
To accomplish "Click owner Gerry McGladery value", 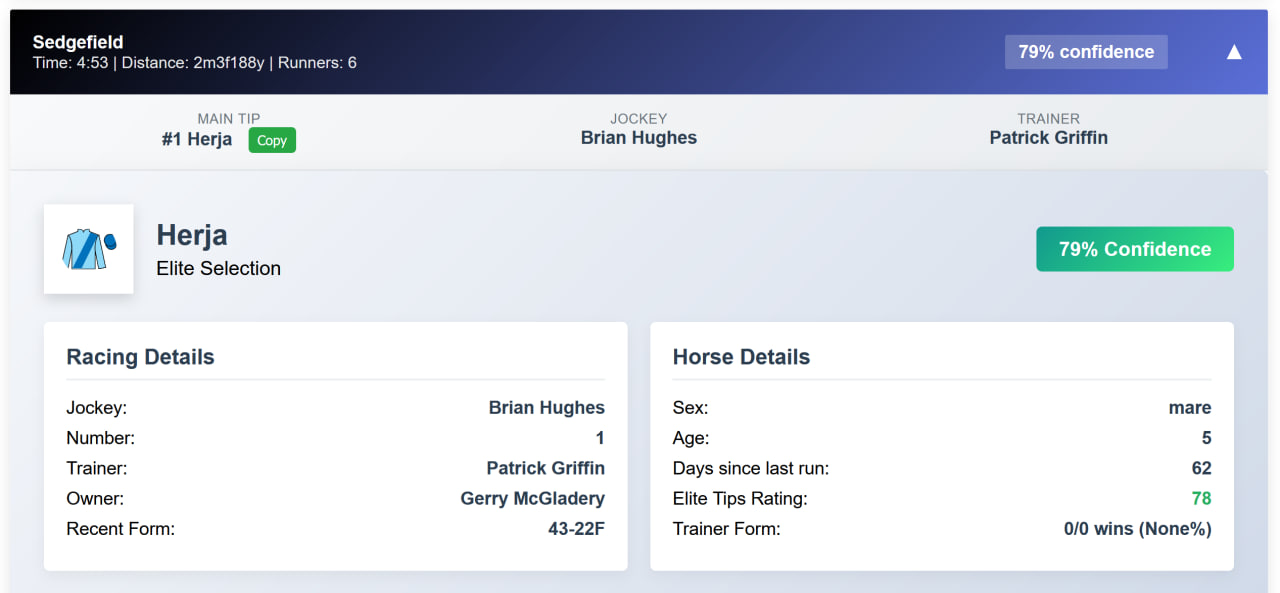I will click(533, 498).
